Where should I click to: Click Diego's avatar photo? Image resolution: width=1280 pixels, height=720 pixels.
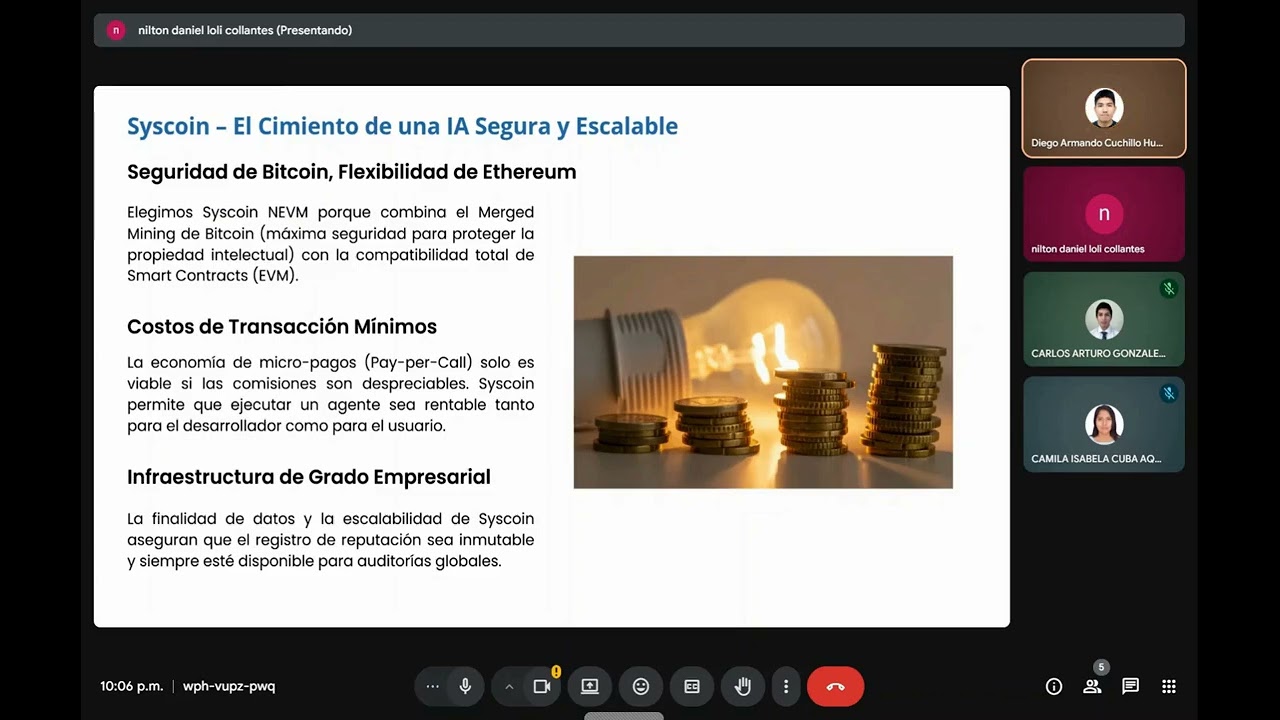[1104, 108]
